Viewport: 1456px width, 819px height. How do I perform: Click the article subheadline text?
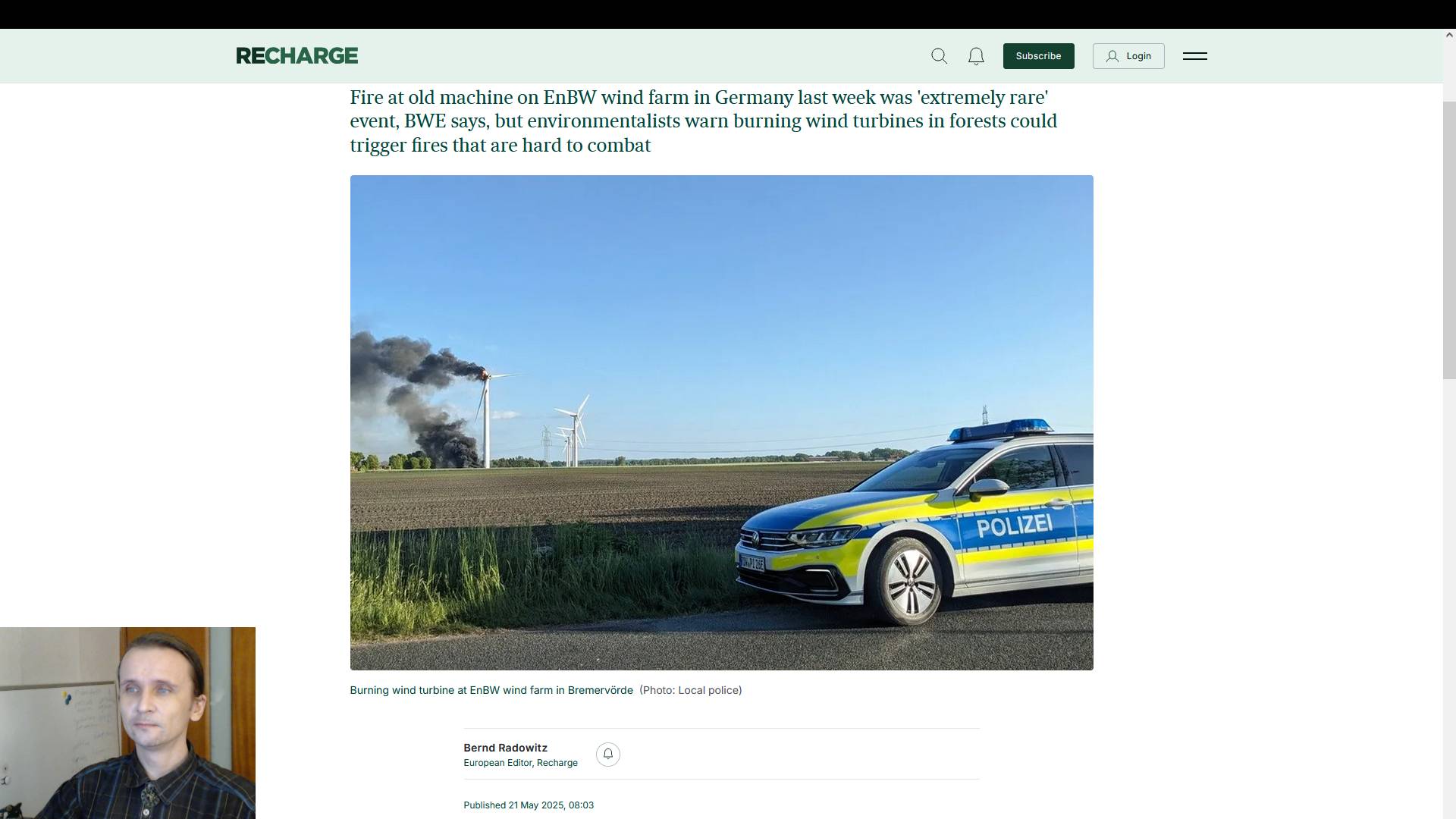point(703,121)
